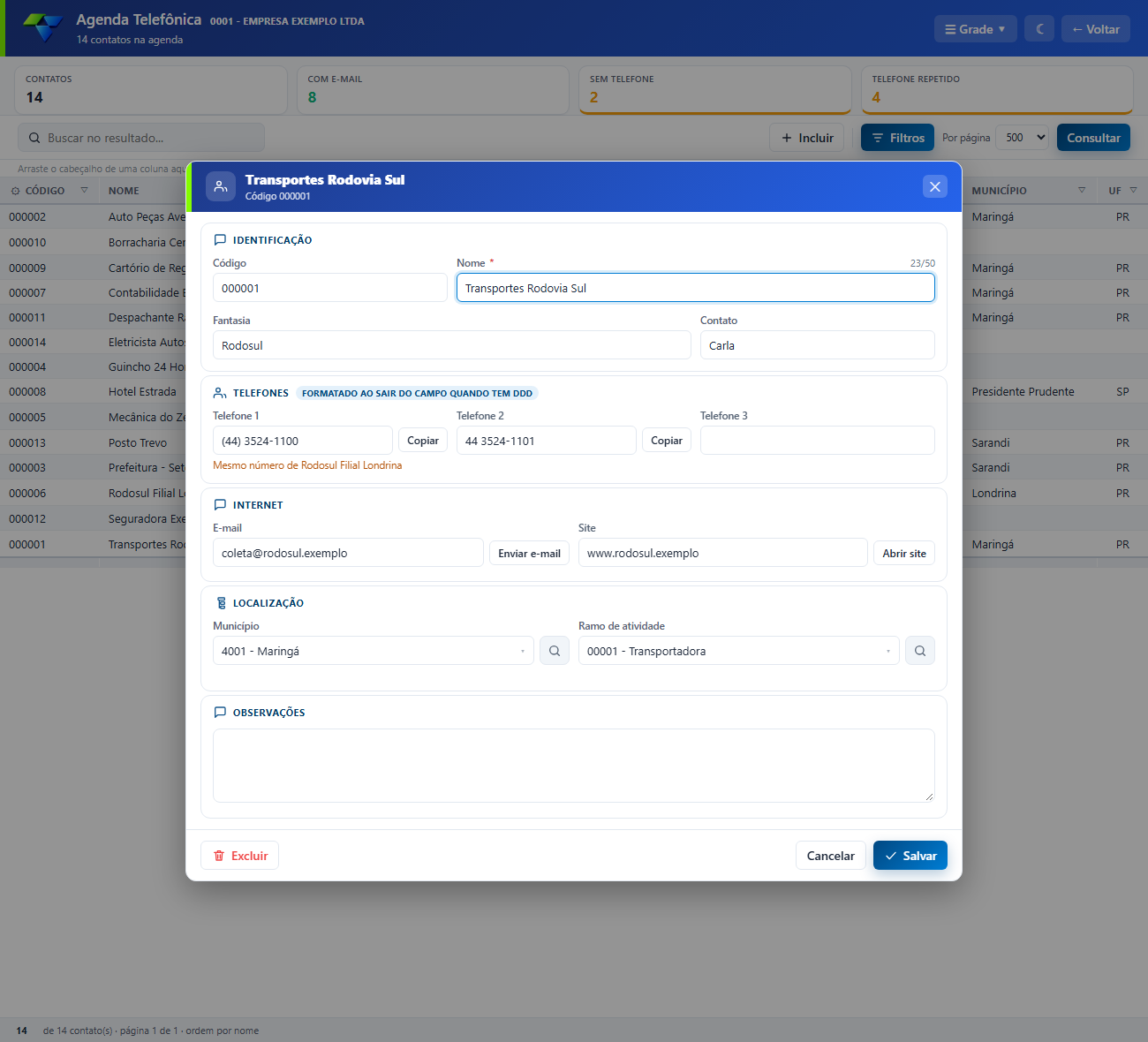This screenshot has height=1042, width=1148.
Task: Focus the Telefone 1 field (44) 3524-1100
Action: [x=303, y=441]
